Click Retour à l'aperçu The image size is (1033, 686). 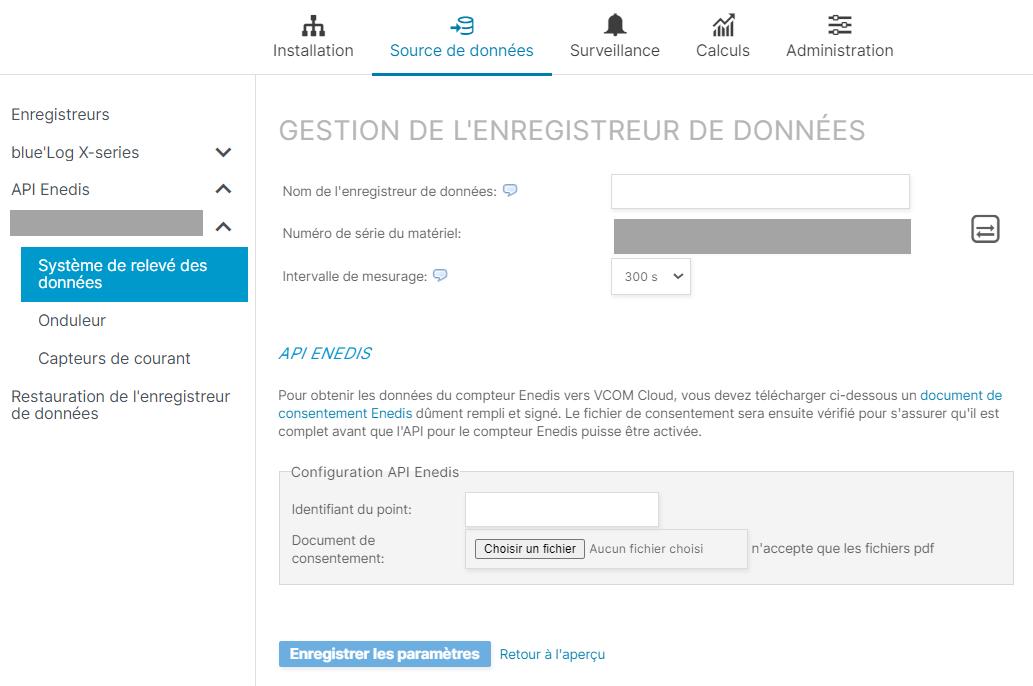coord(551,654)
